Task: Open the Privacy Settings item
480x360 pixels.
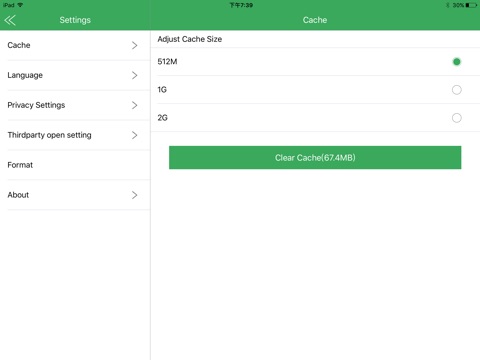Action: 75,105
